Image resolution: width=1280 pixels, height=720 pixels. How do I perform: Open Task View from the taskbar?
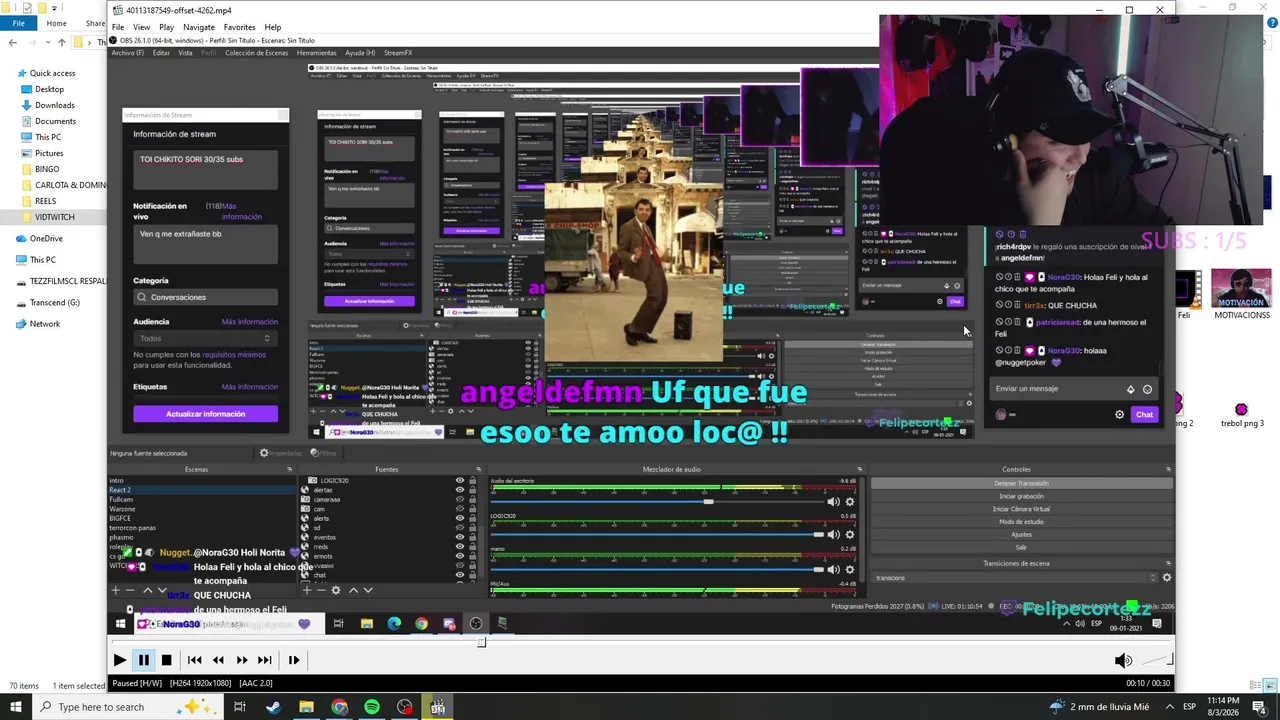[x=240, y=707]
